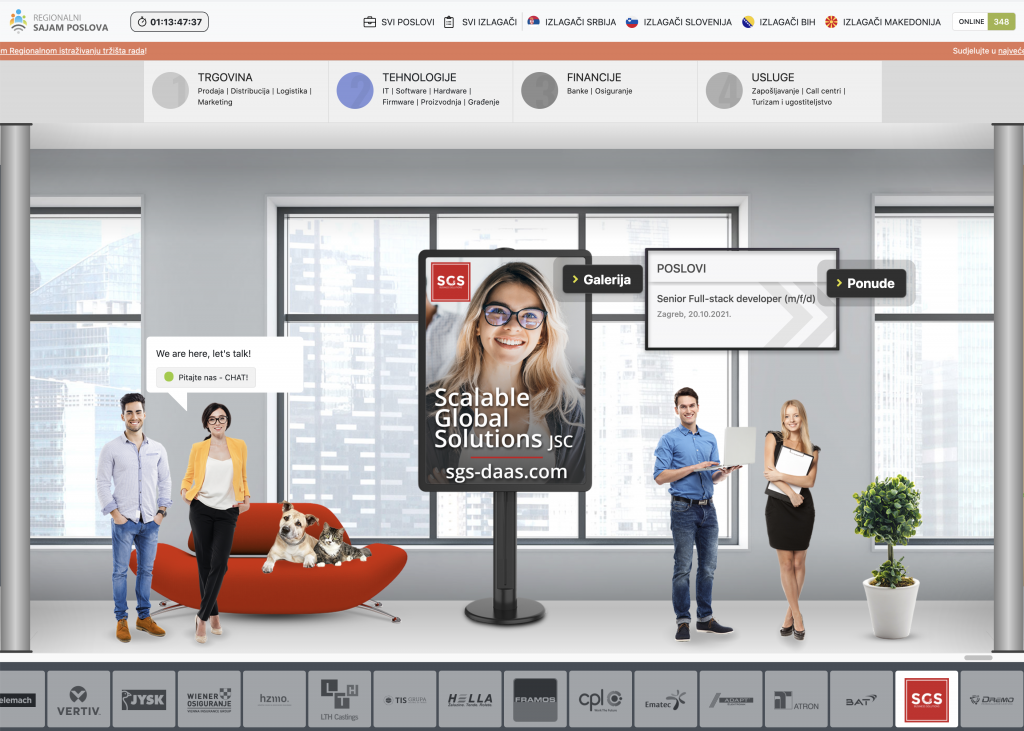Click the Scalable Global Solutions poster

click(505, 370)
